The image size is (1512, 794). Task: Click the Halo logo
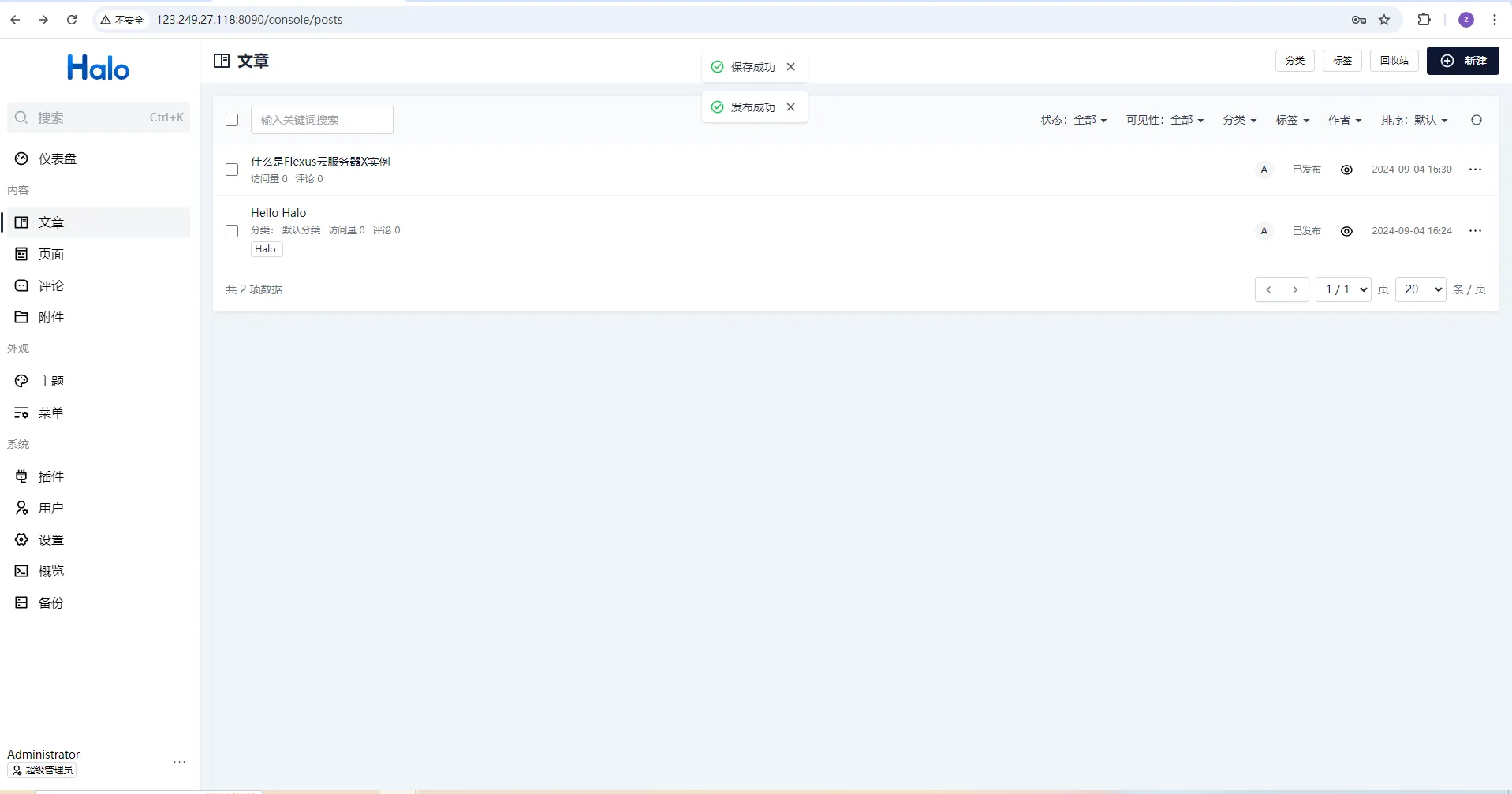click(x=99, y=69)
